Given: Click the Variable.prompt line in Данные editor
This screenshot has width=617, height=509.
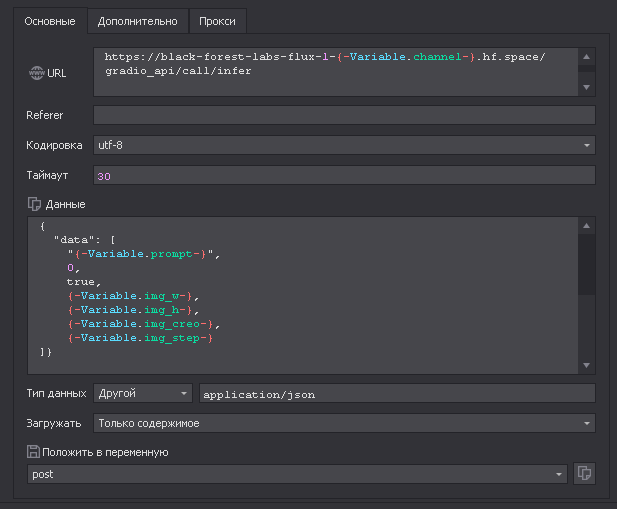Looking at the screenshot, I should pyautogui.click(x=143, y=254).
